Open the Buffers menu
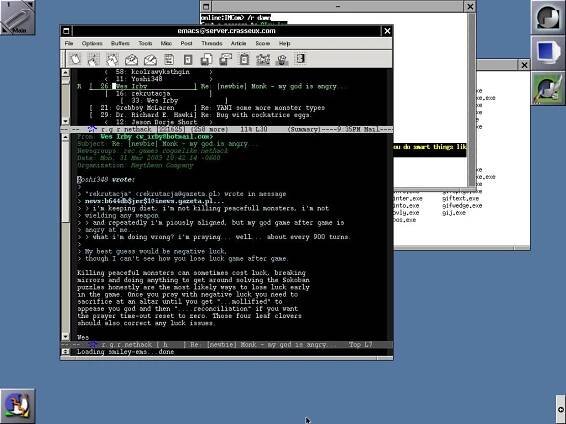Screen dimensions: 566x424 click(120, 43)
